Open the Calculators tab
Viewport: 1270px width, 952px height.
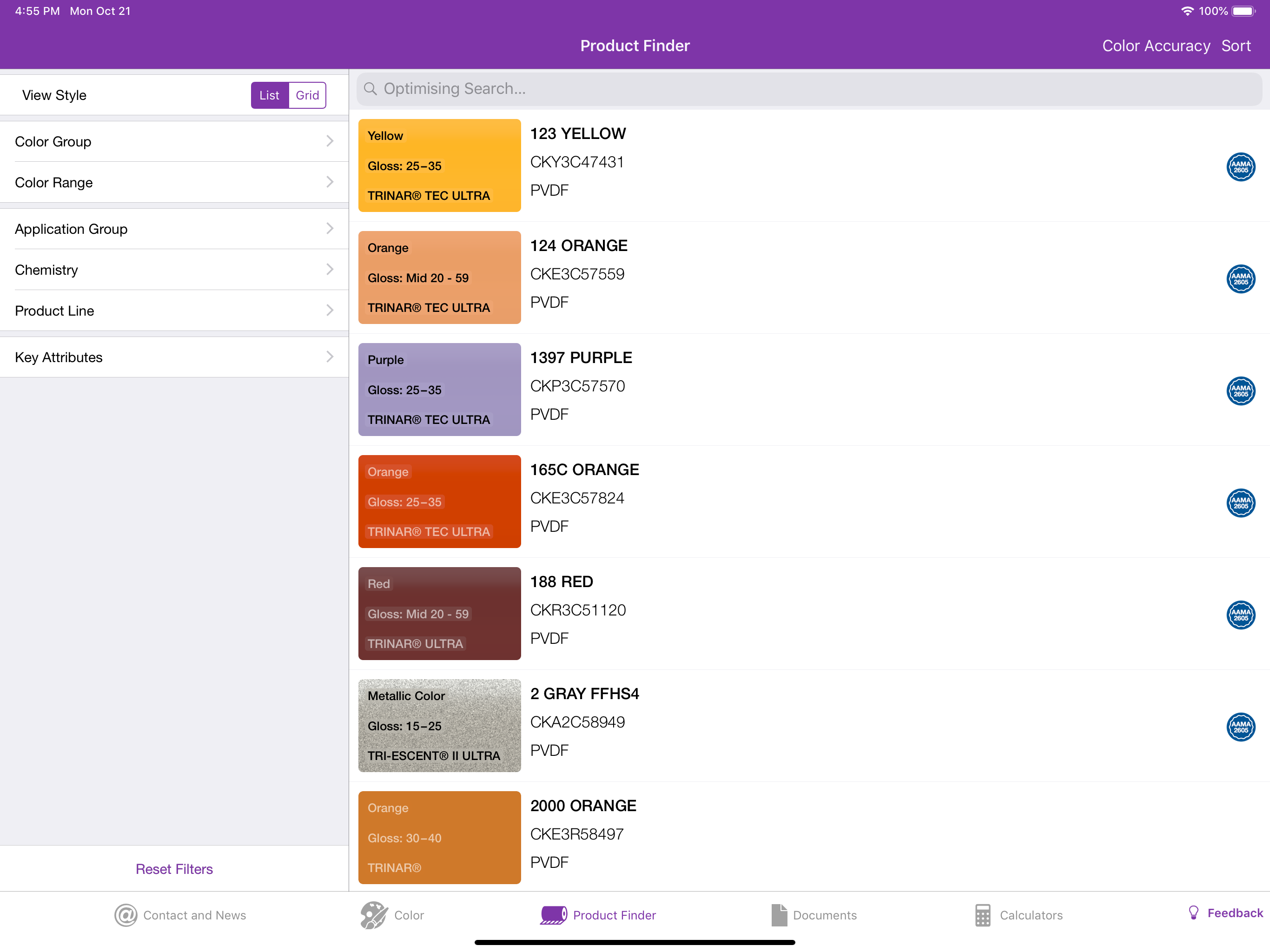tap(1019, 915)
